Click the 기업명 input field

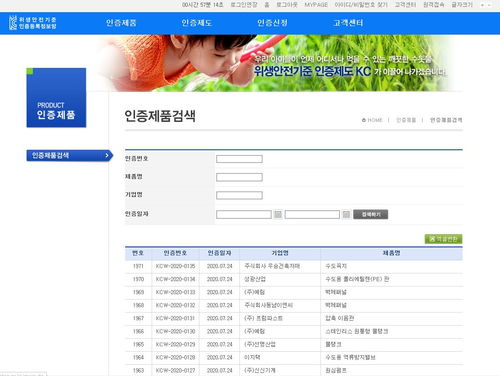point(239,195)
